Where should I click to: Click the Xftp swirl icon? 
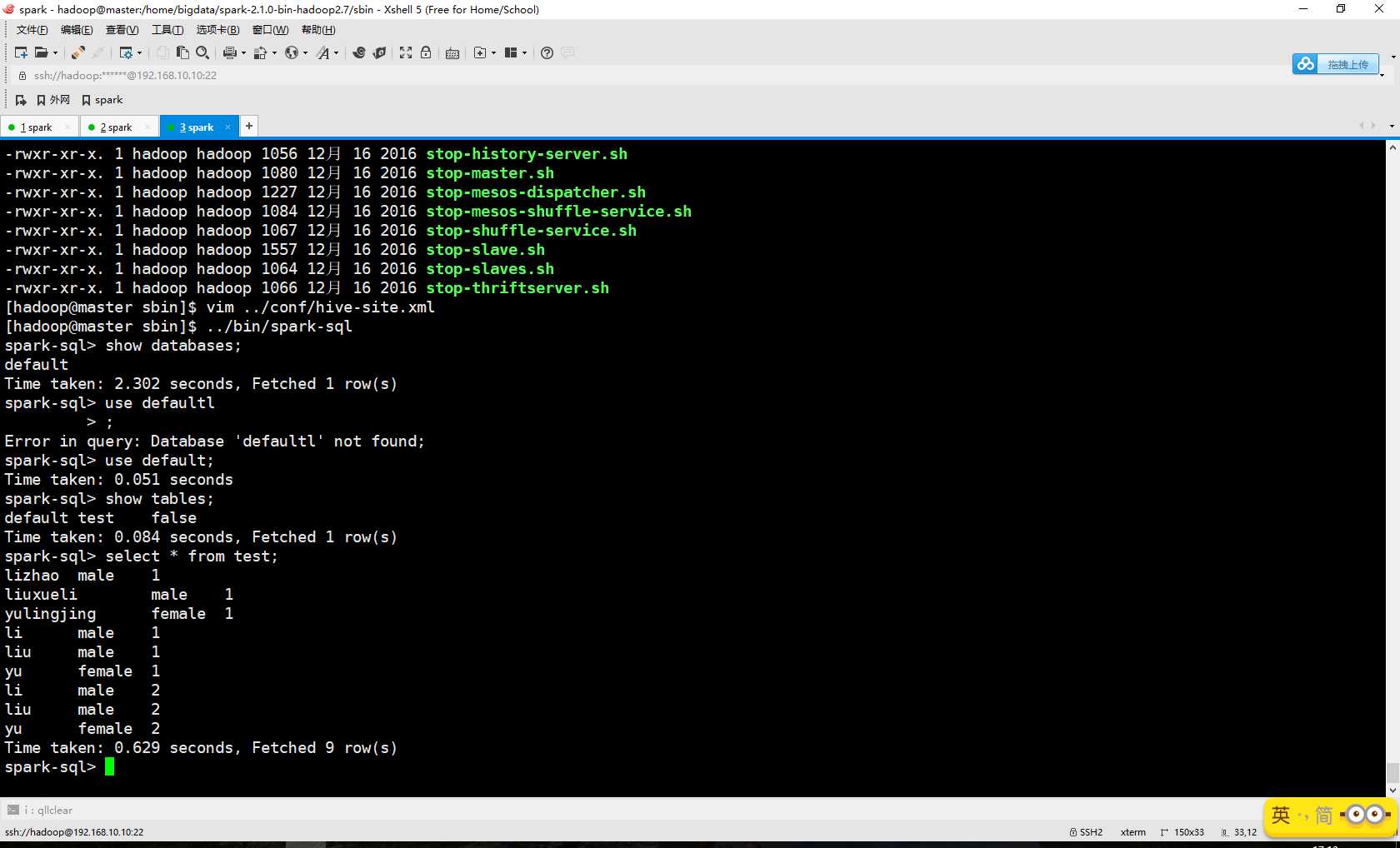(359, 52)
